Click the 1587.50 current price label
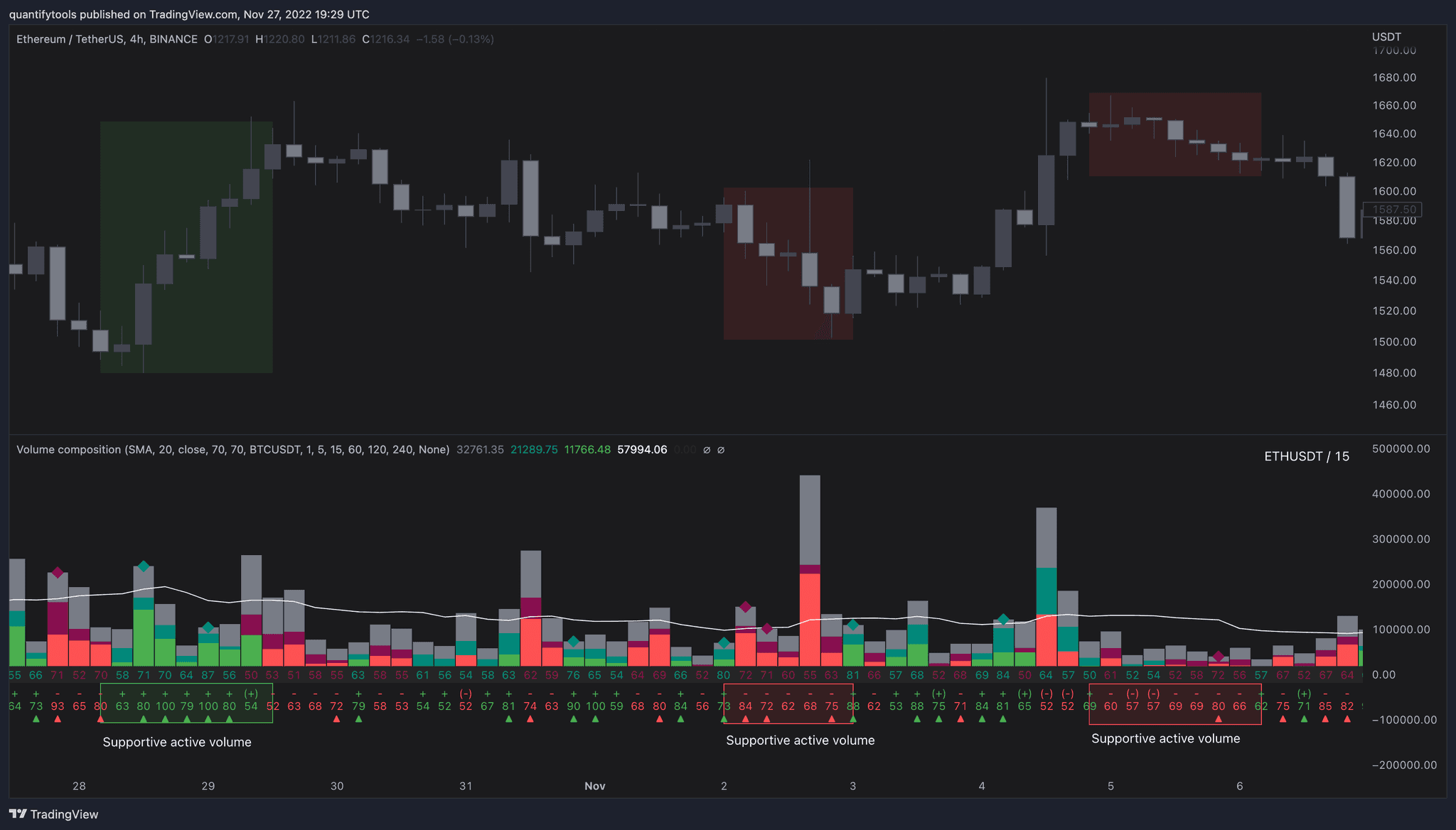Viewport: 1456px width, 830px height. [x=1393, y=210]
